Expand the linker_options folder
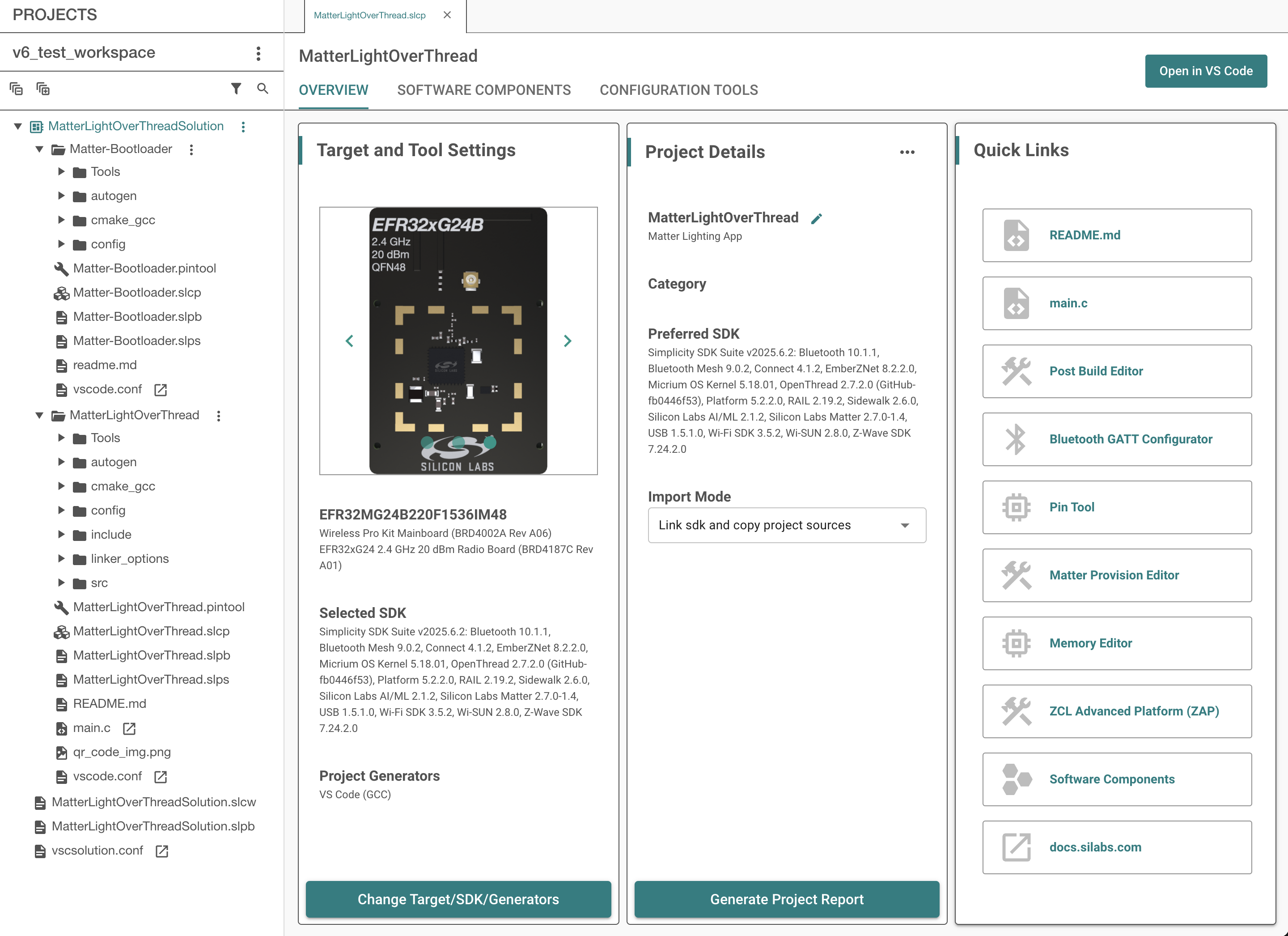 tap(61, 559)
